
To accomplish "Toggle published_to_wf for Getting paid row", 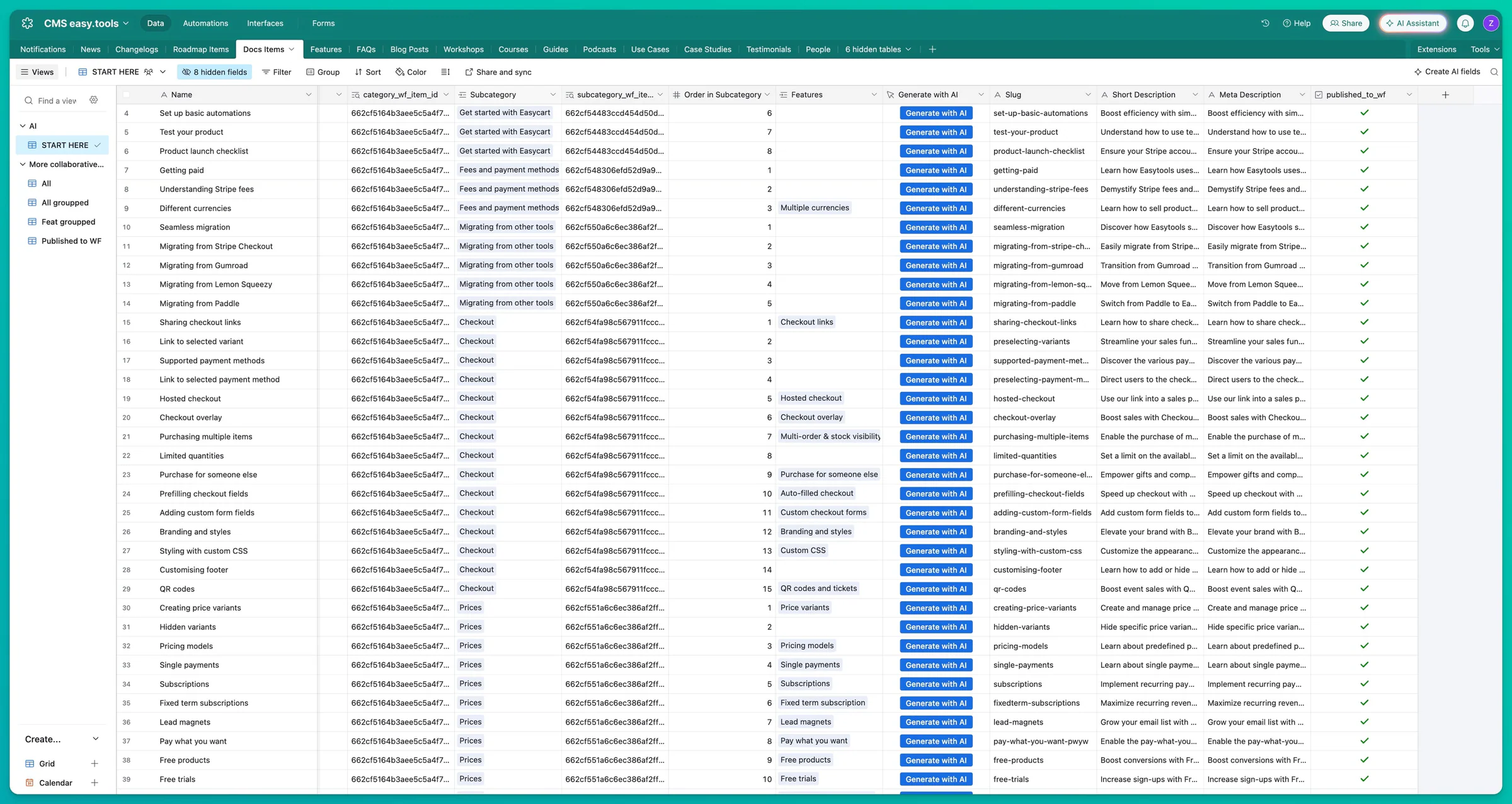I will click(x=1364, y=170).
